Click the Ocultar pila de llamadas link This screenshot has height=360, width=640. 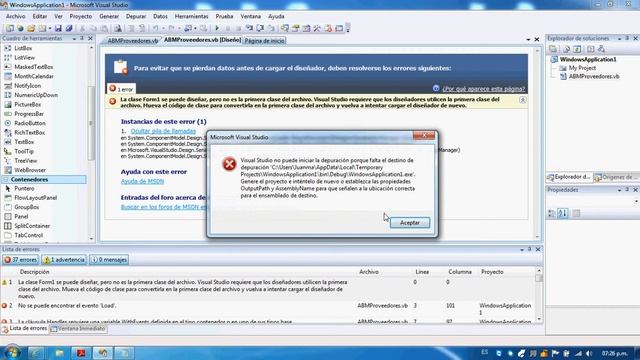163,131
